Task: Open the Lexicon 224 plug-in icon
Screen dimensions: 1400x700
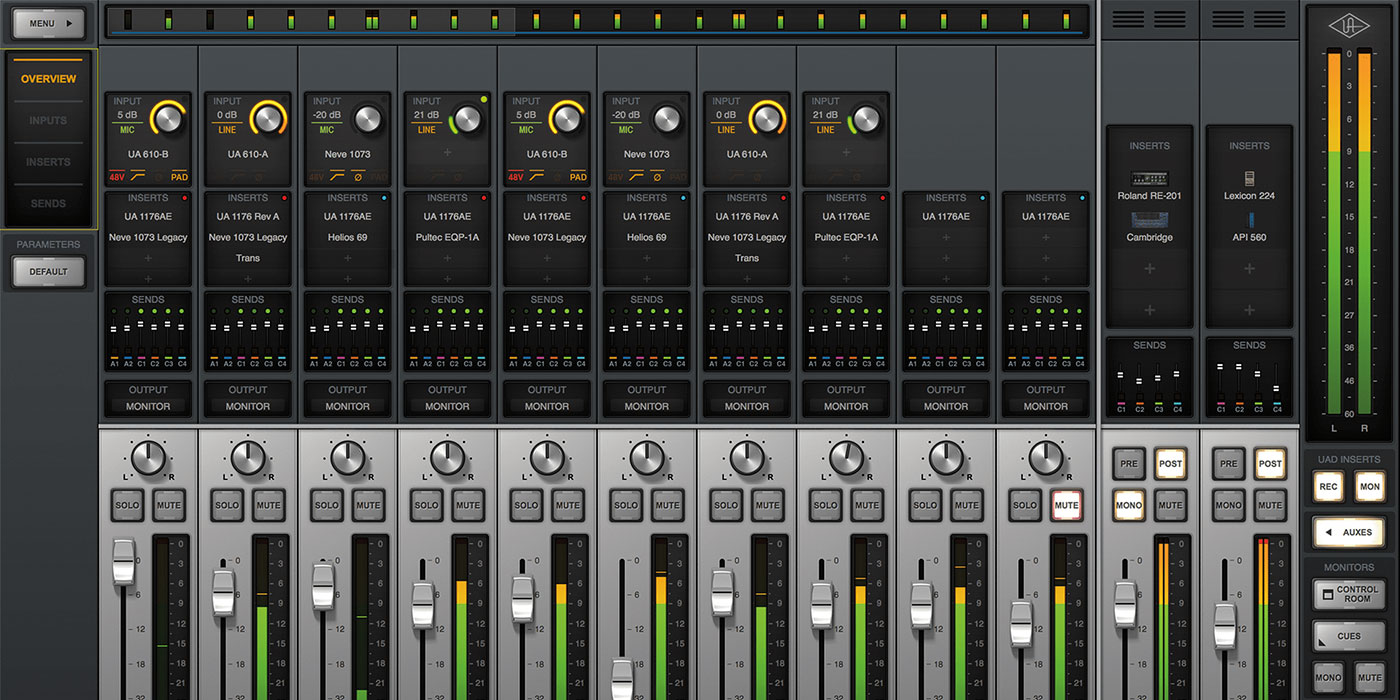Action: 1249,178
